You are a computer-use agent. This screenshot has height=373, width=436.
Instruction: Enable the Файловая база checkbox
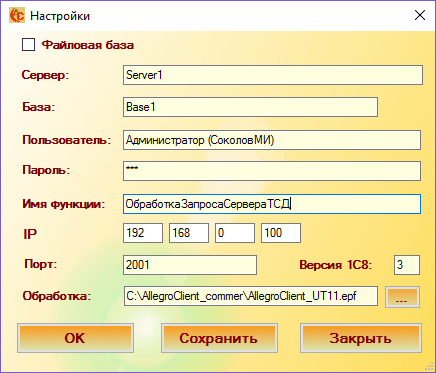[x=28, y=45]
